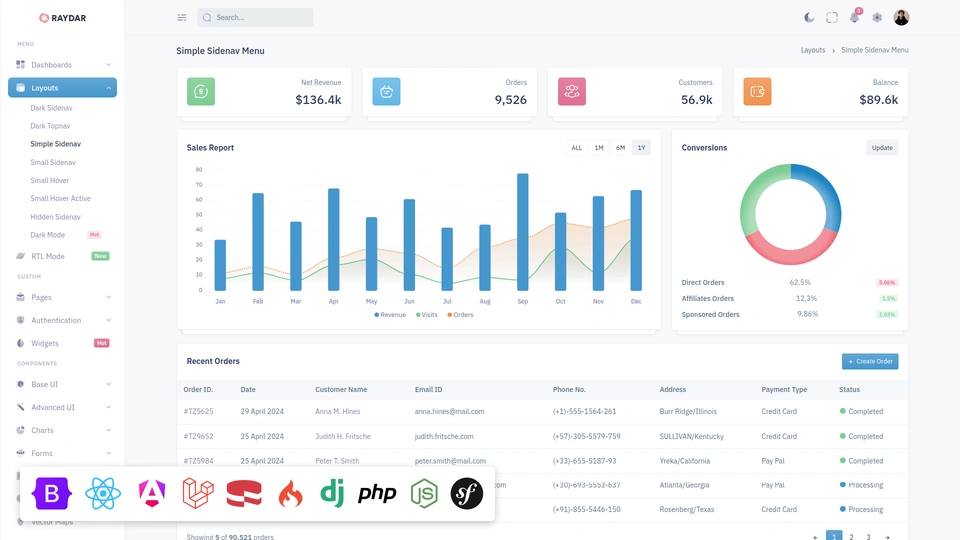Viewport: 960px width, 540px height.
Task: Select the 6M sales report tab
Action: (x=620, y=148)
